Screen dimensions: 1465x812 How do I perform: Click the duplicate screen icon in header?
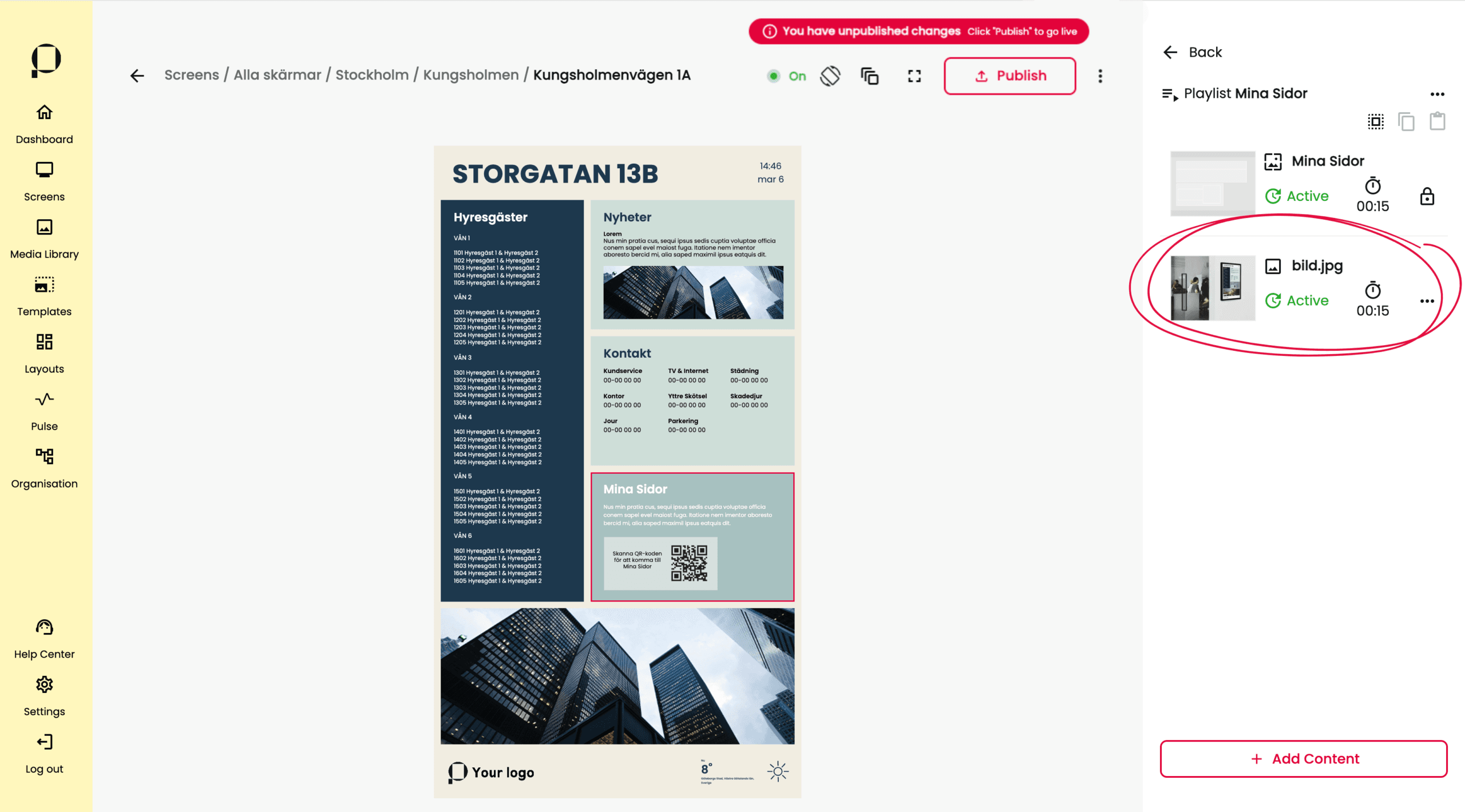869,76
